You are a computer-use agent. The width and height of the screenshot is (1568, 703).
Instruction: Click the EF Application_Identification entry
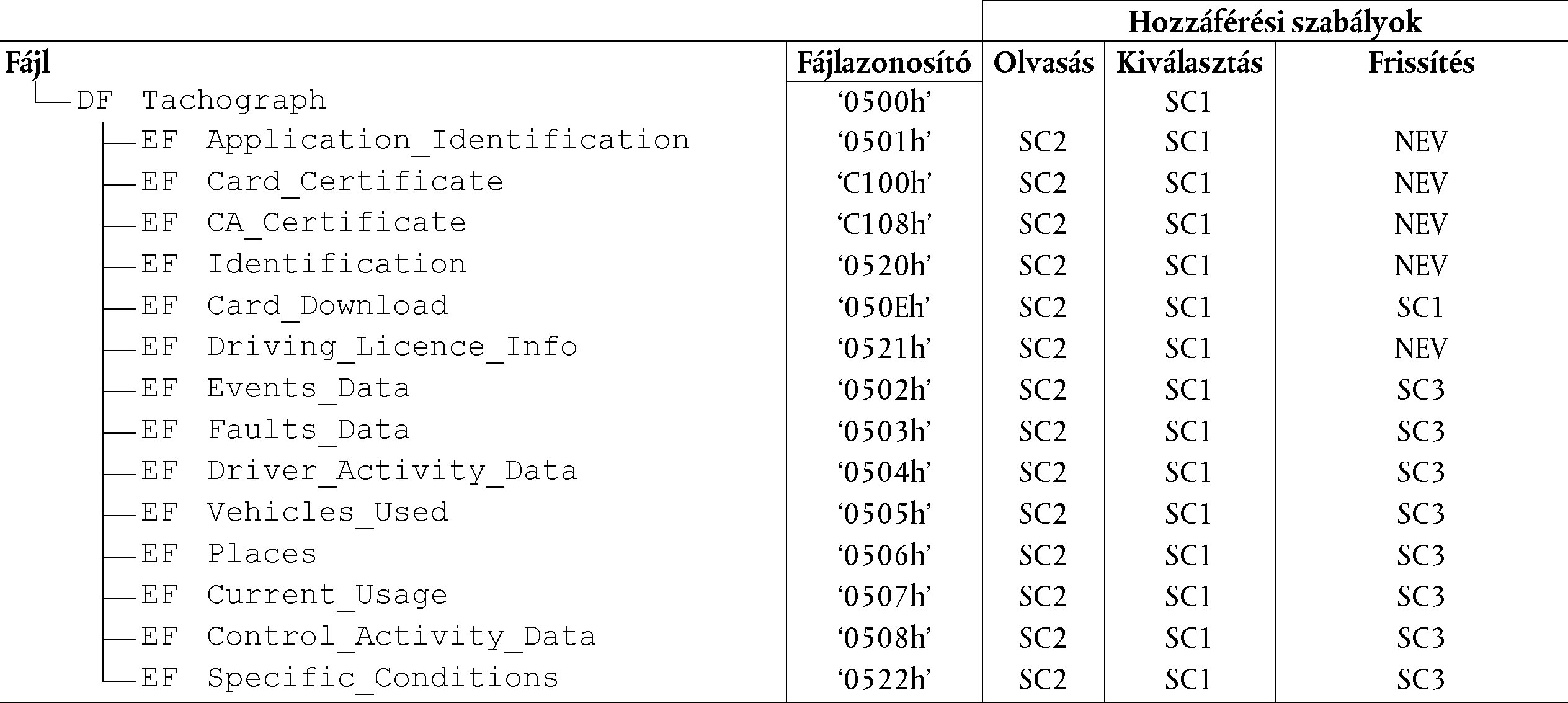[x=415, y=141]
